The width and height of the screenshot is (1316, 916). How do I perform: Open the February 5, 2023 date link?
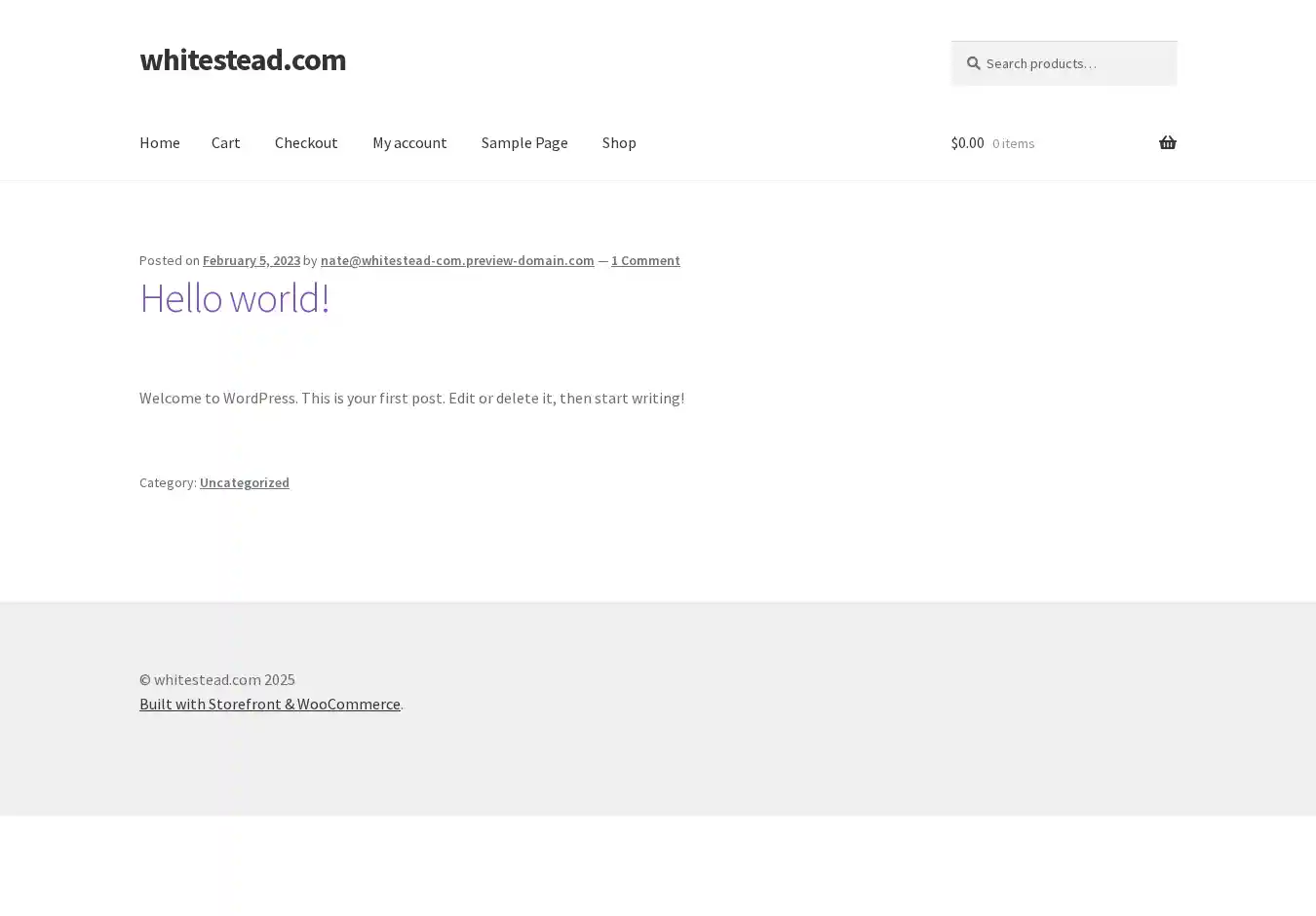[251, 260]
